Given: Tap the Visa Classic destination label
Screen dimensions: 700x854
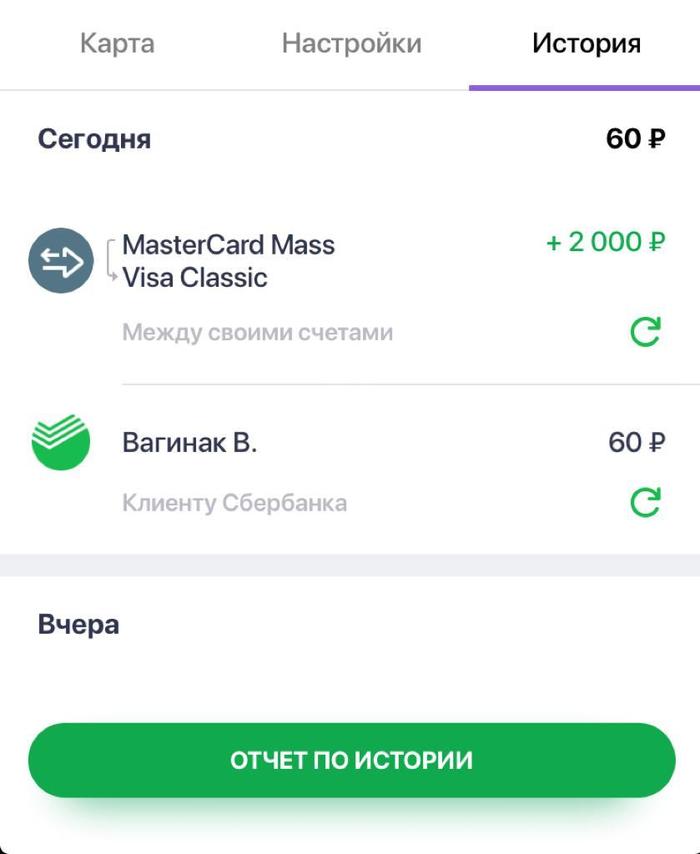Looking at the screenshot, I should coord(195,278).
